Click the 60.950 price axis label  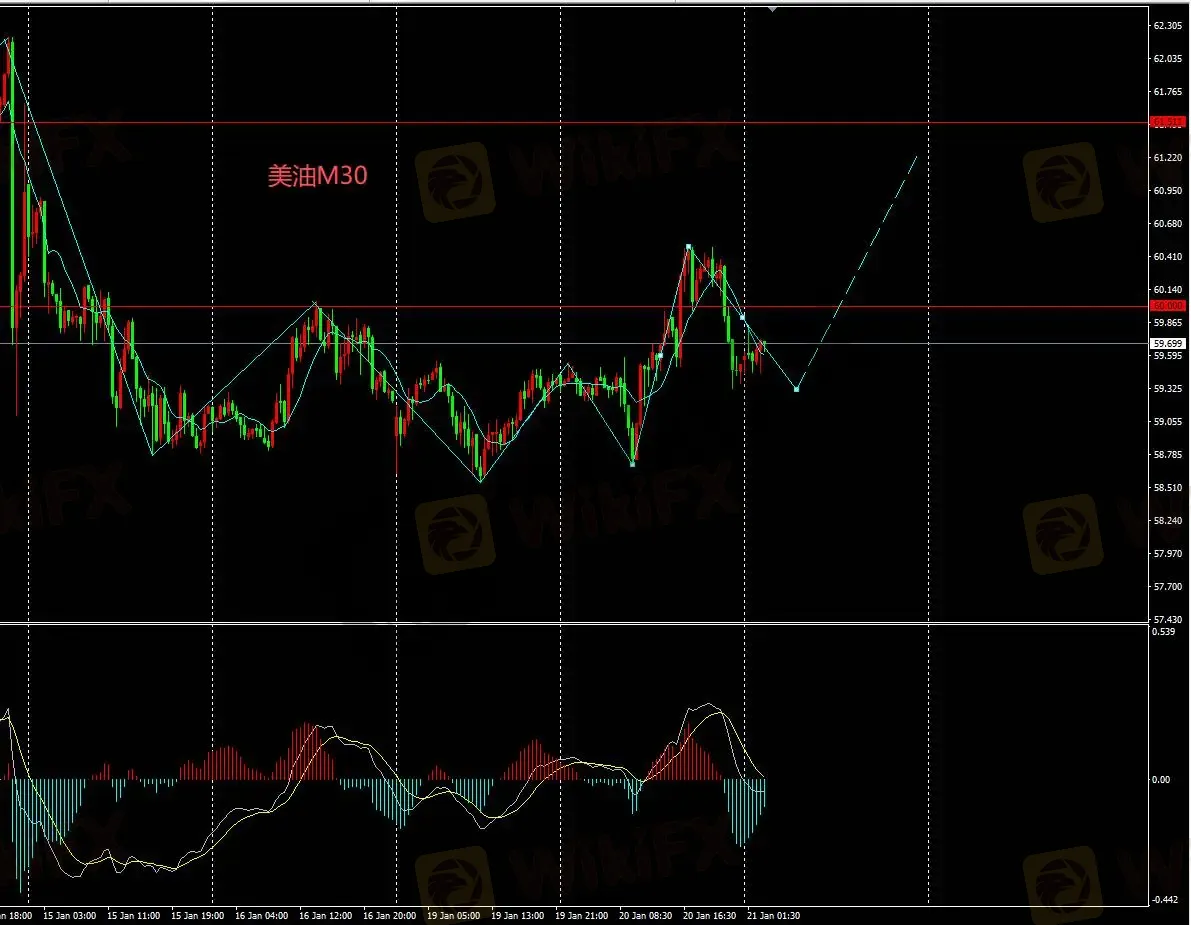coord(1167,191)
